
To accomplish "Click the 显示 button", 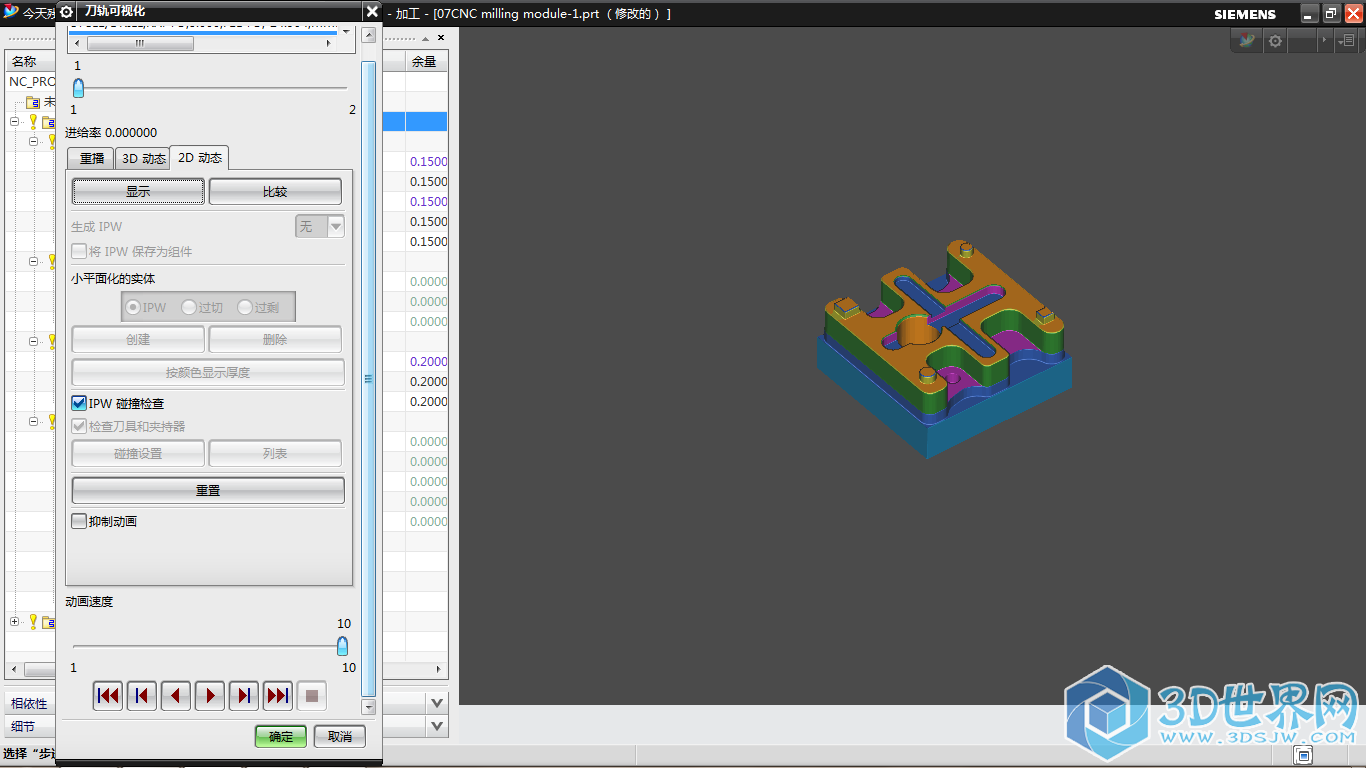I will pos(138,191).
